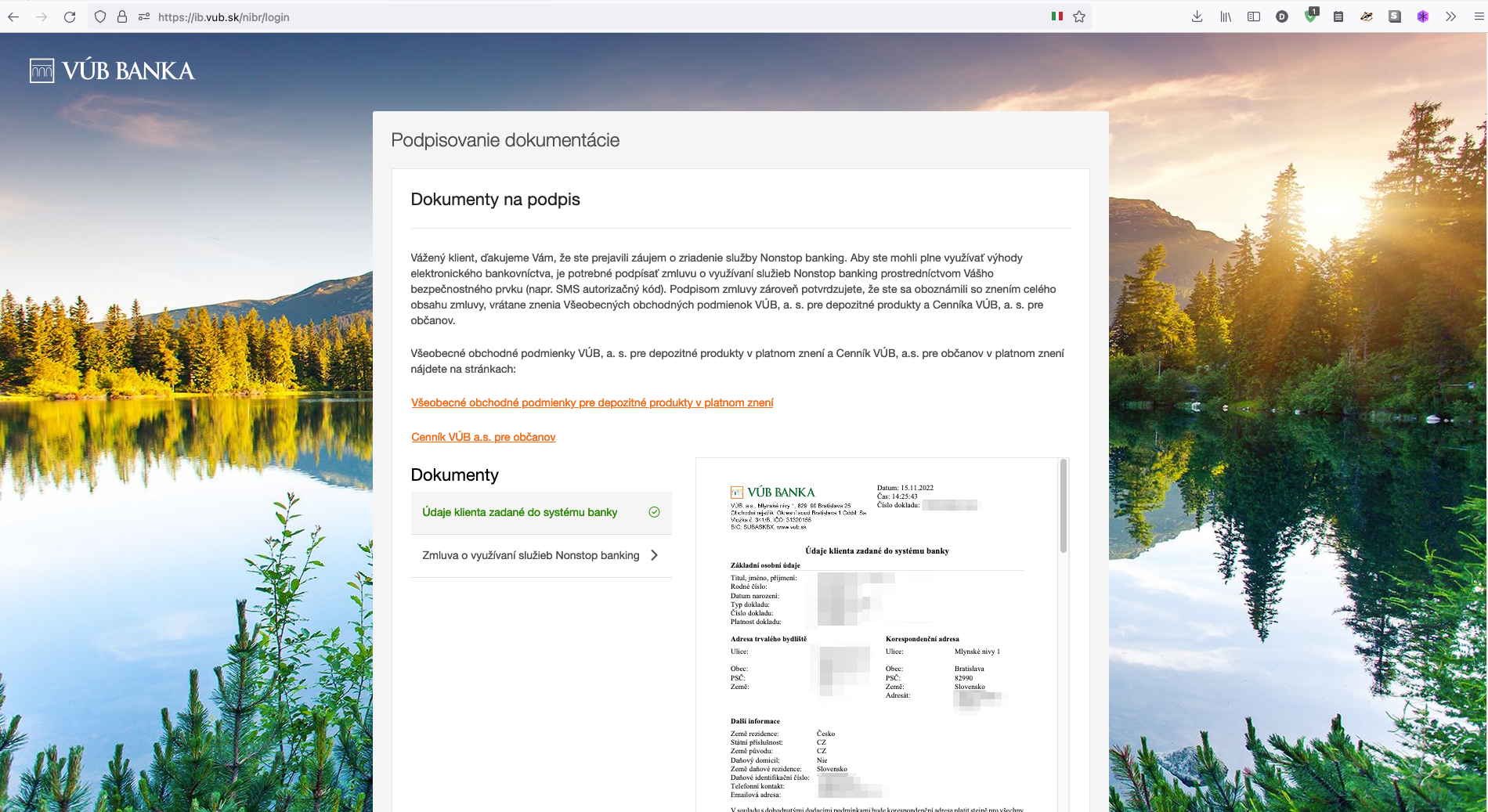Open the clipboard notes extension

(1338, 16)
